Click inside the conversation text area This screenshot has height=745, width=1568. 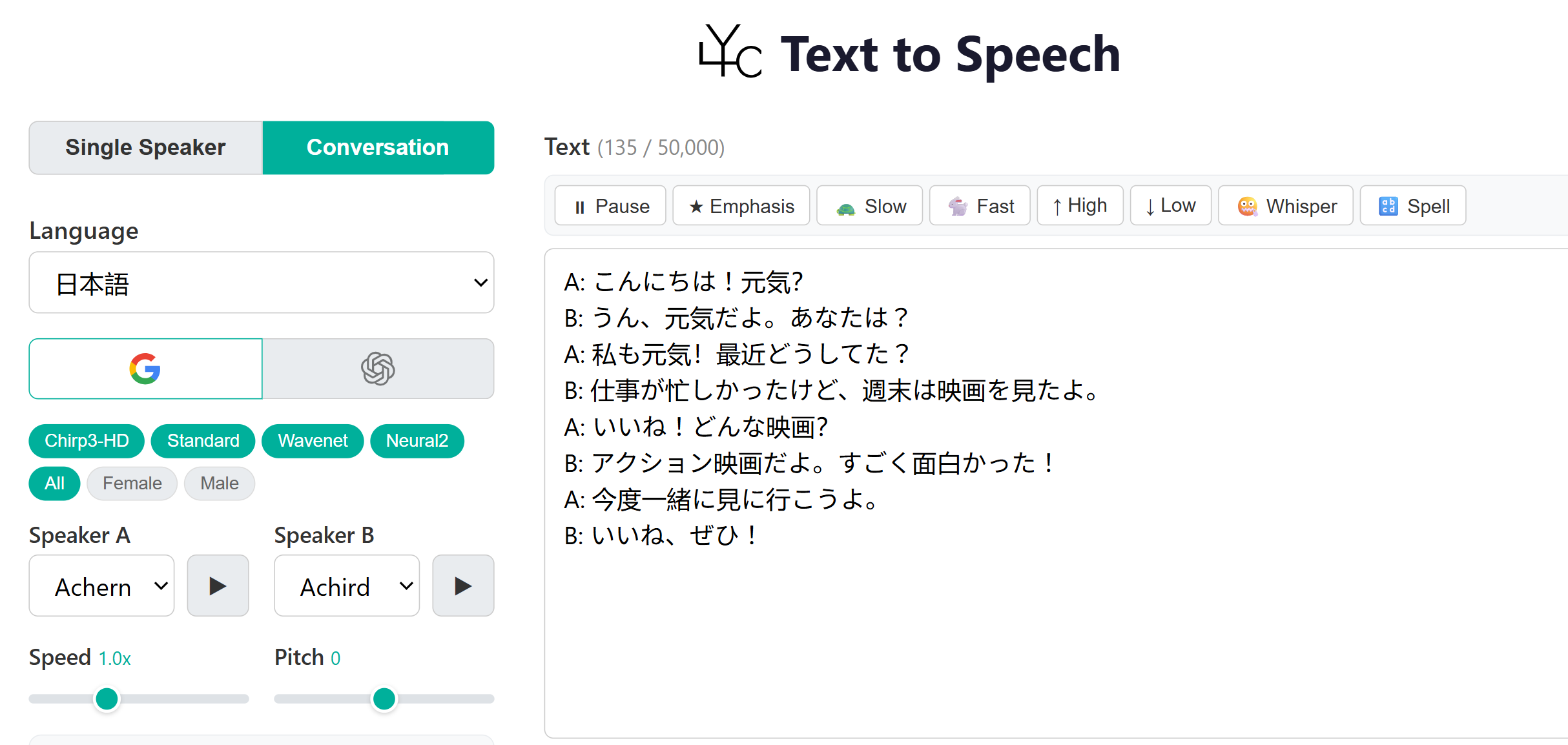click(x=1057, y=493)
